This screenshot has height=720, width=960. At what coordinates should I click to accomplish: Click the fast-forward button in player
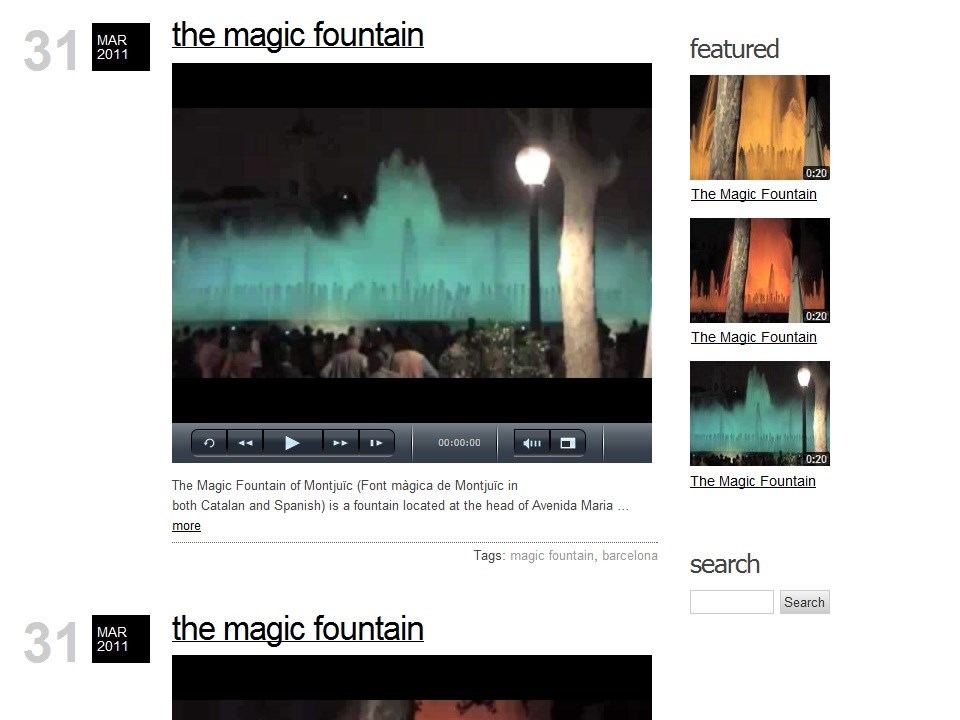[340, 443]
